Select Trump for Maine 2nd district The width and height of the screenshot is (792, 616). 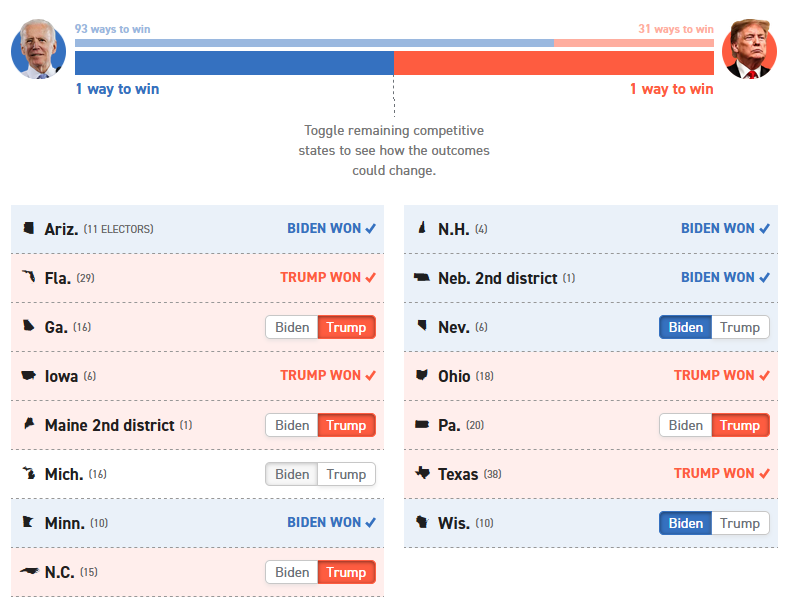346,425
